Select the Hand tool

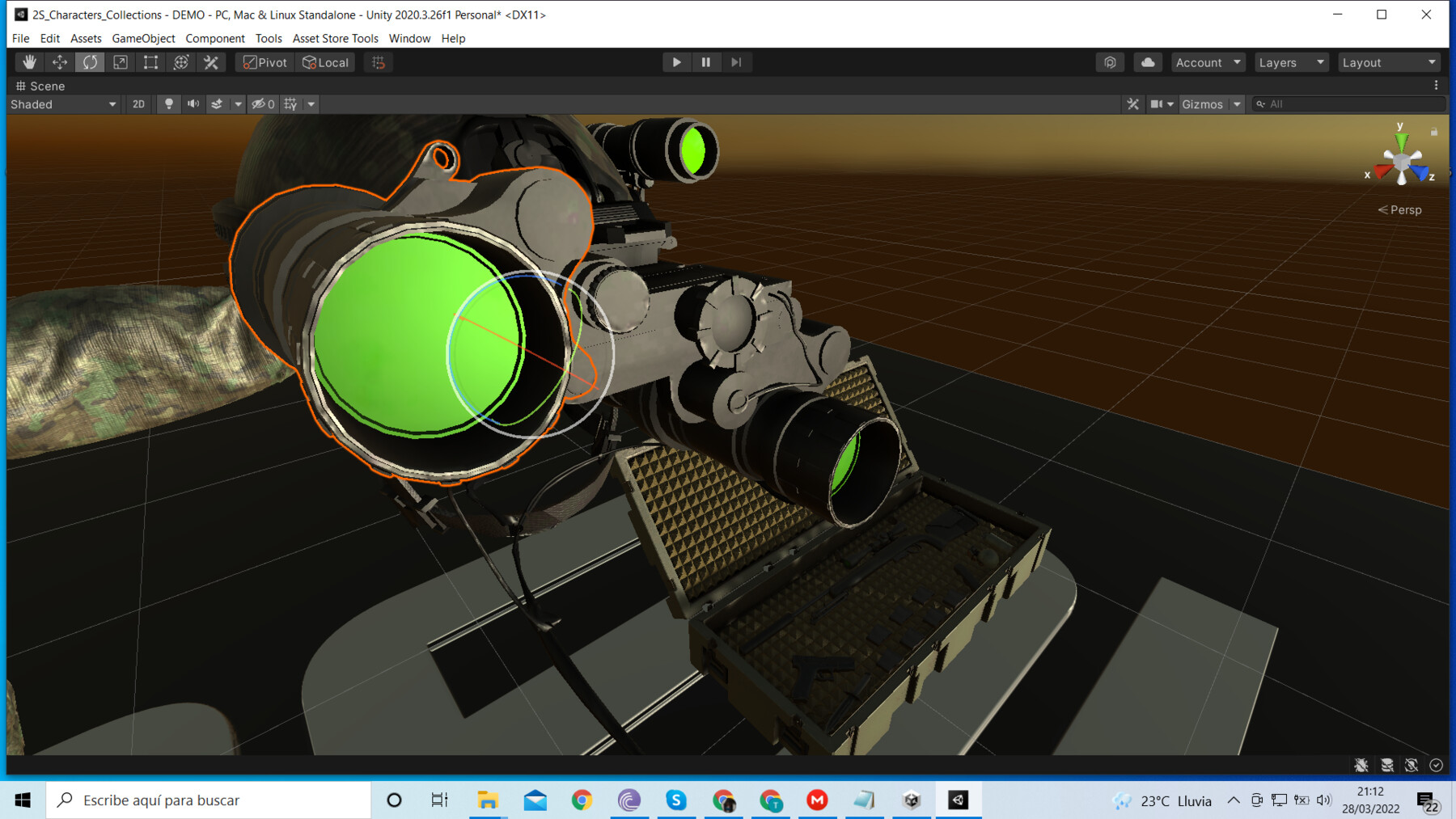coord(29,62)
